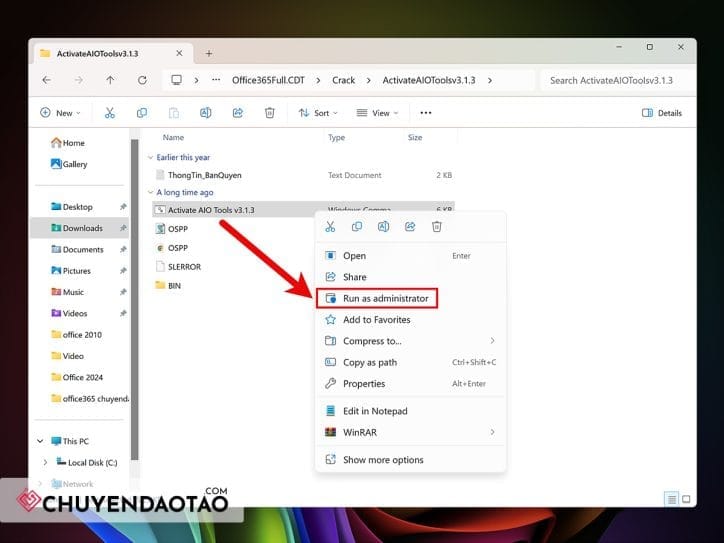
Task: Open the Sort dropdown menu
Action: click(x=318, y=113)
